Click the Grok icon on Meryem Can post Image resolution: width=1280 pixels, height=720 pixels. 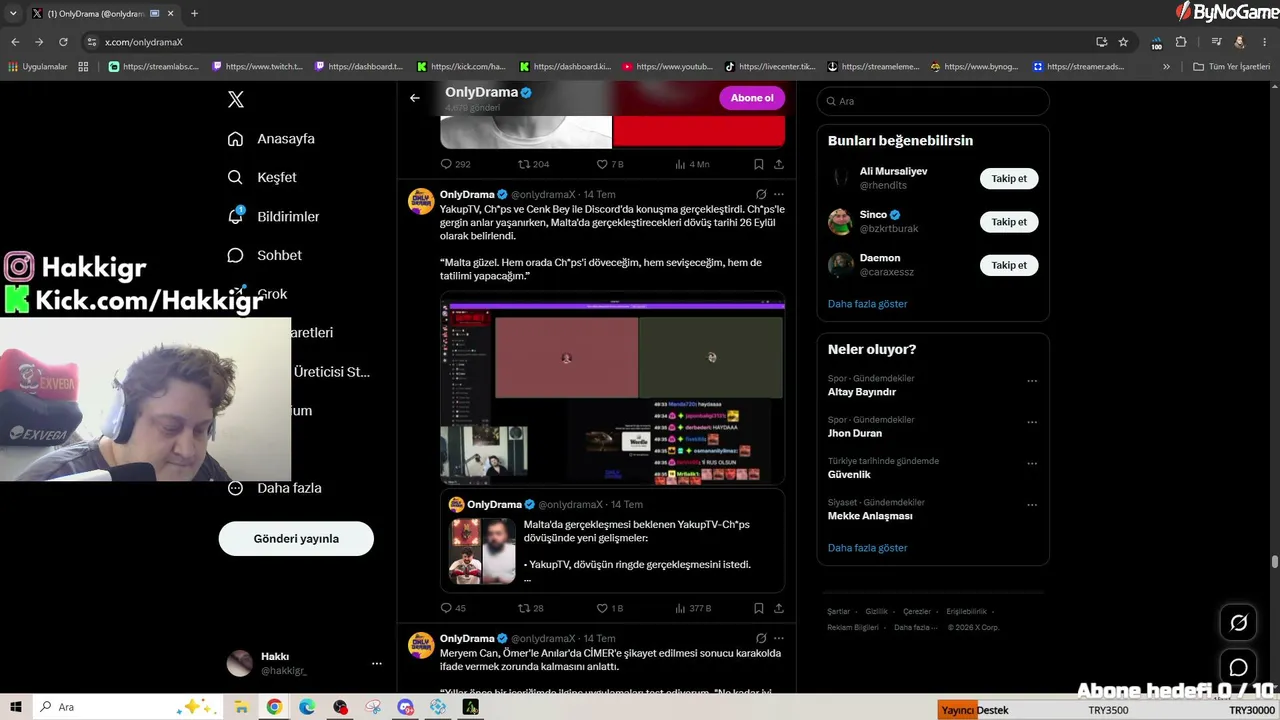(761, 638)
